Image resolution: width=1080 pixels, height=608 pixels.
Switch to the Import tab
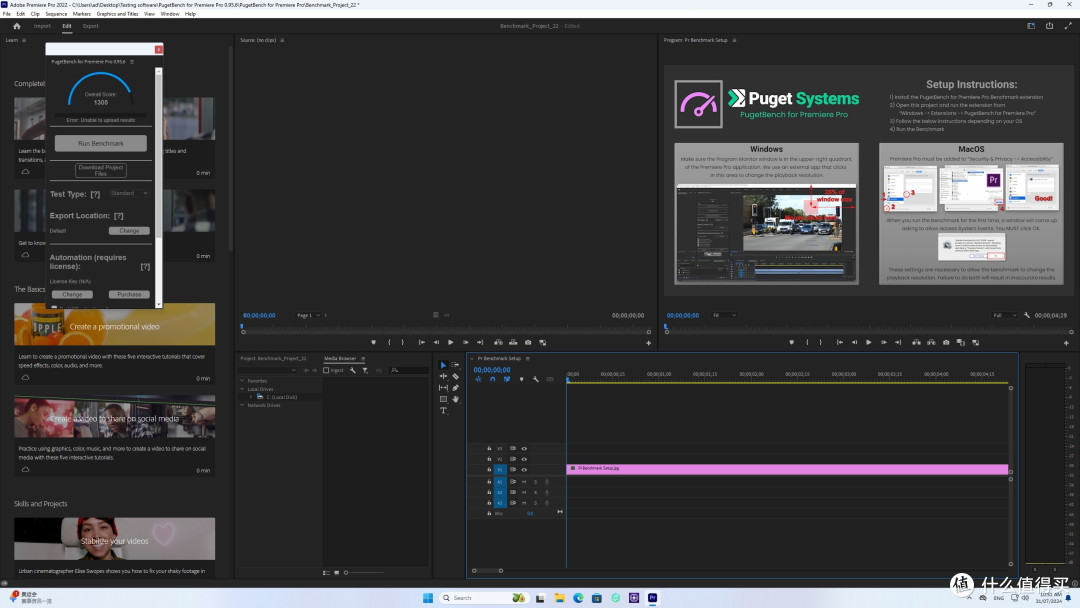42,26
